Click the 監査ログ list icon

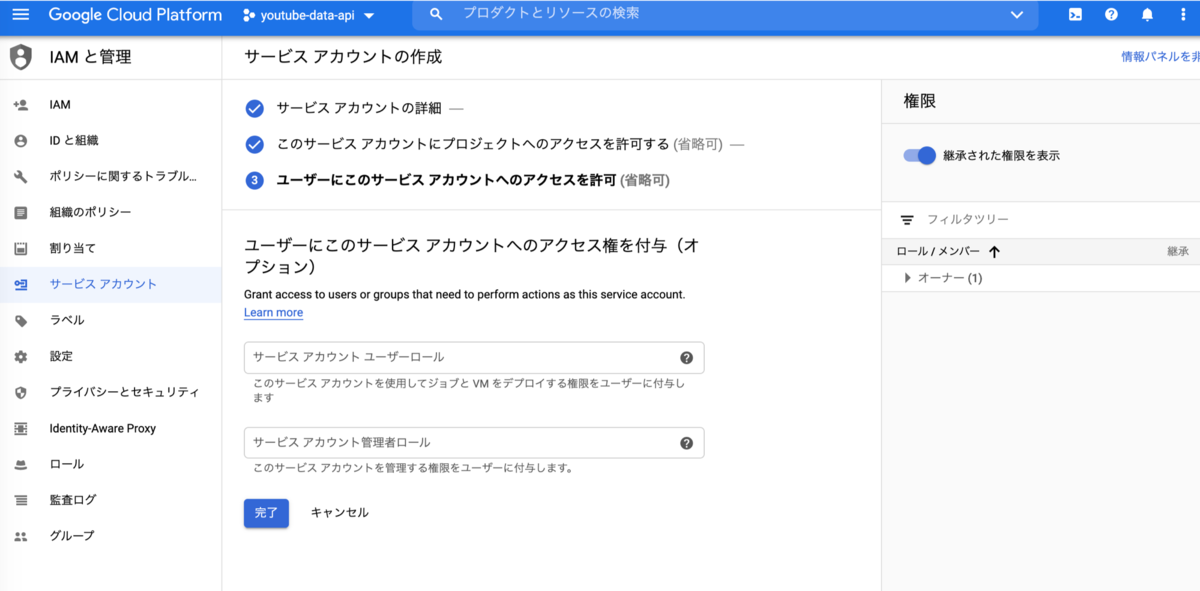pyautogui.click(x=21, y=500)
